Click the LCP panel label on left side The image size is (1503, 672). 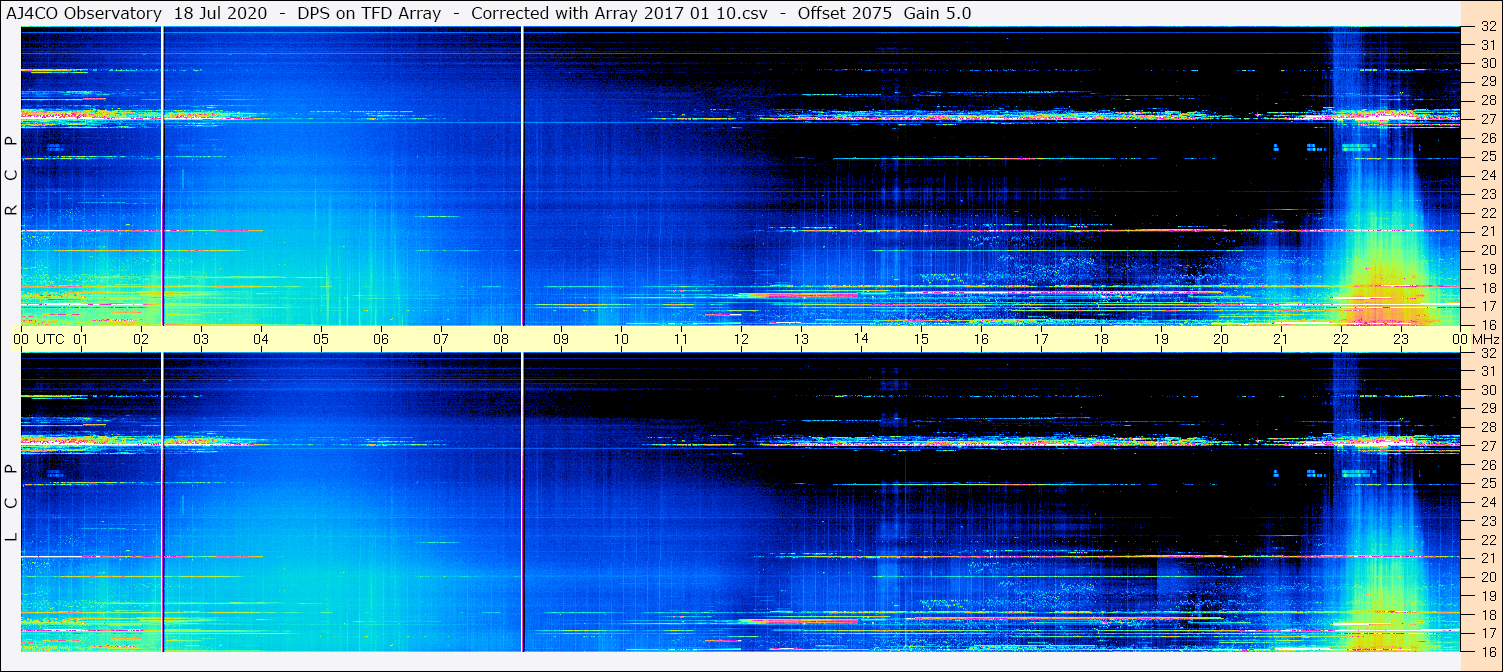point(11,502)
